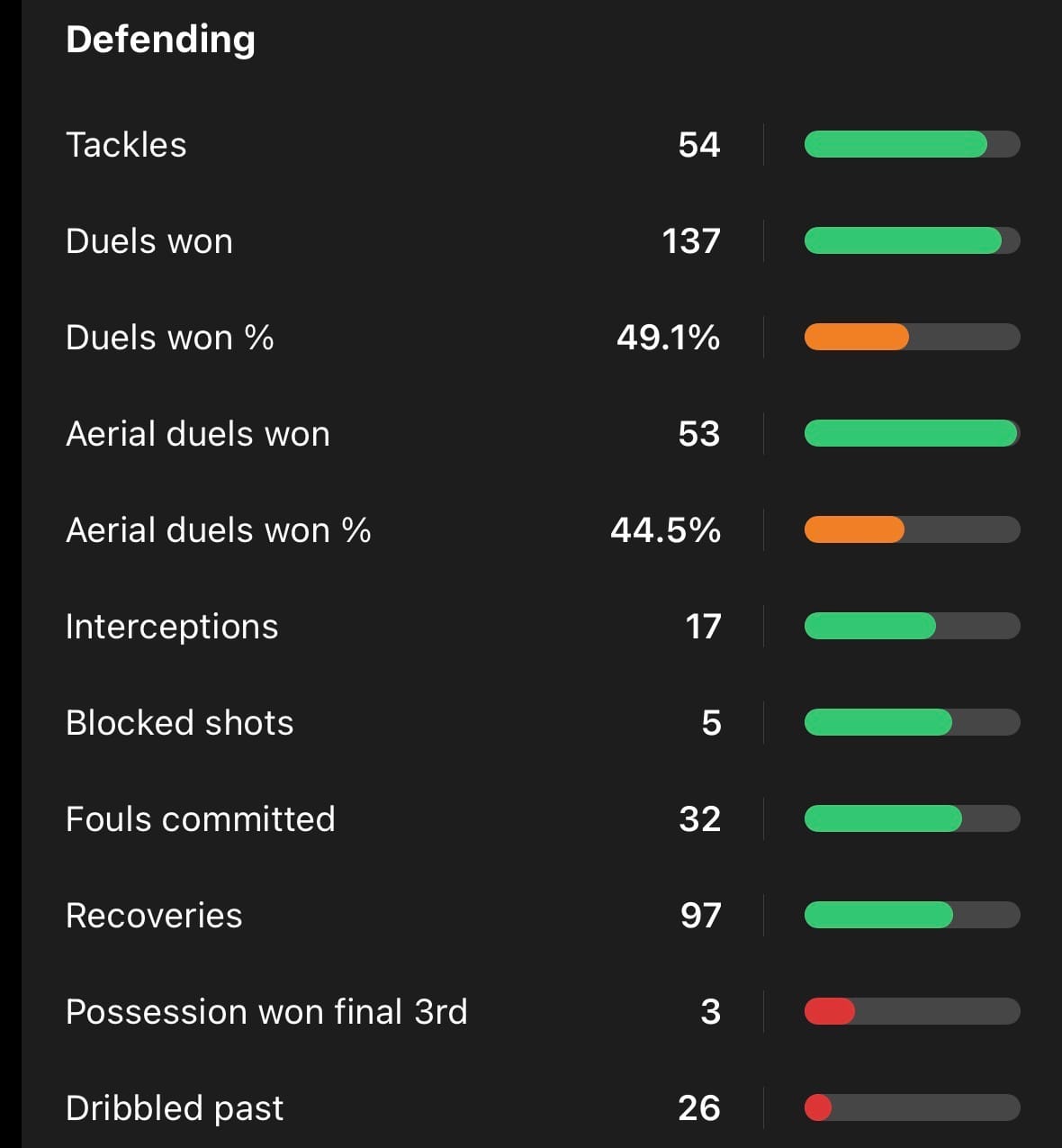Click the Recoveries value 97
Image resolution: width=1062 pixels, height=1148 pixels.
click(700, 916)
